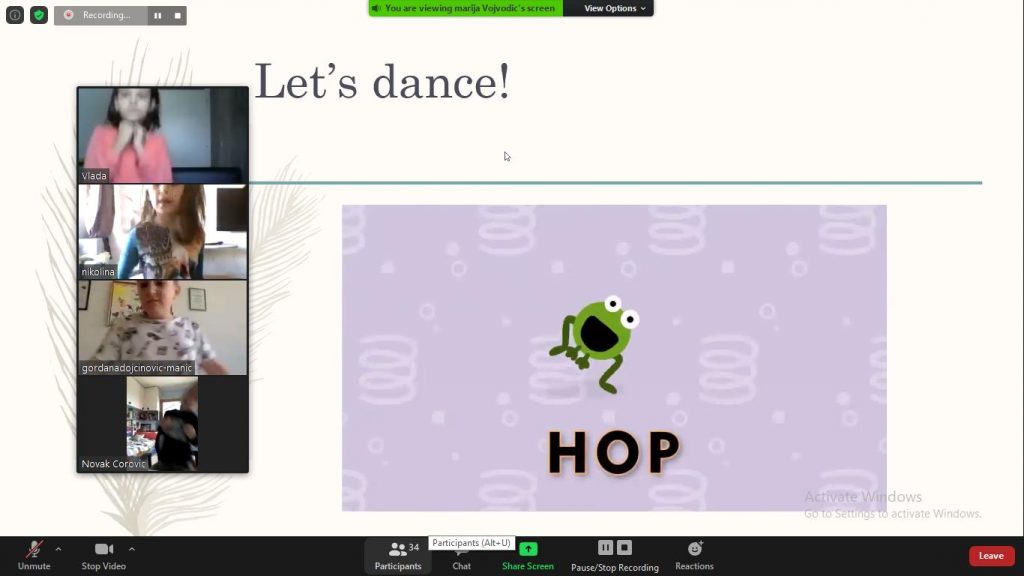Click the green Share Screen icon
The image size is (1024, 576).
click(528, 549)
